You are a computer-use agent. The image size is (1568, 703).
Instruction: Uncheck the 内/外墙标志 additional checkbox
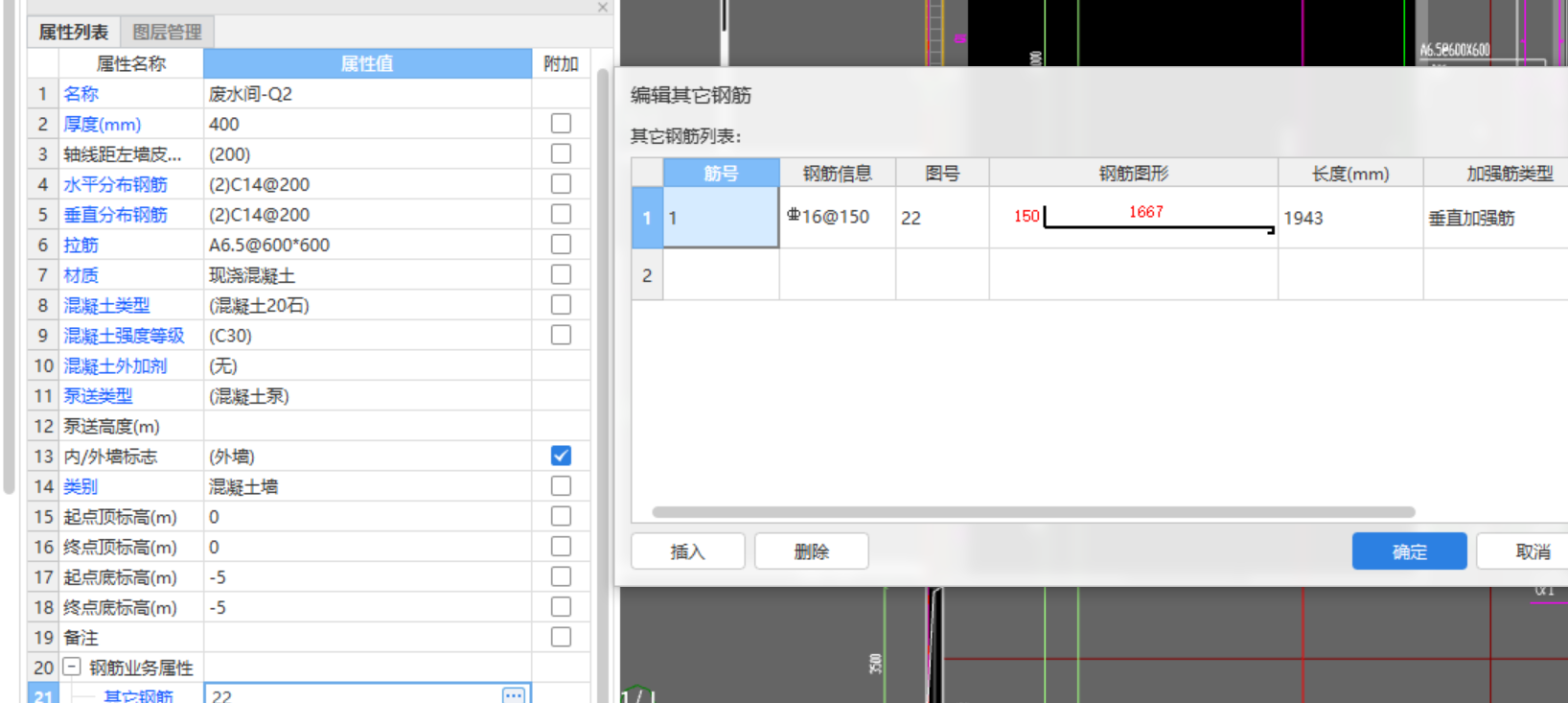click(x=561, y=456)
